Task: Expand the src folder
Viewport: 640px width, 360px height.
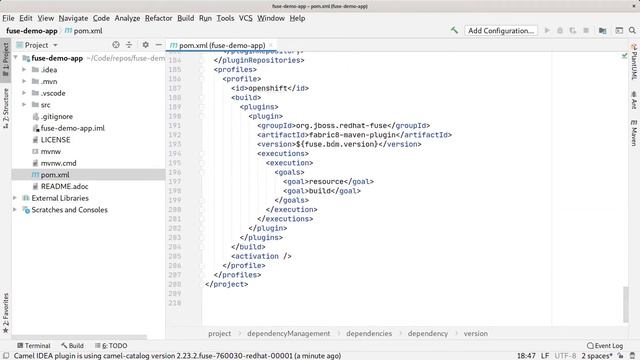Action: click(24, 104)
